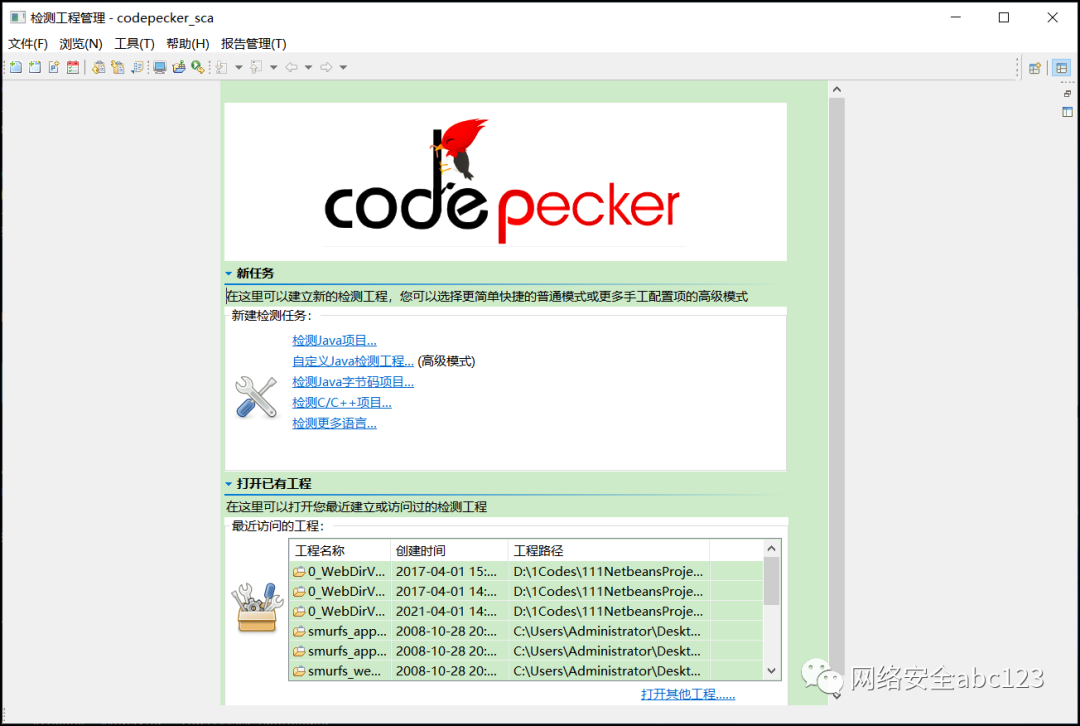Toggle the highlighted active perspective button top right
The height and width of the screenshot is (726, 1080).
(x=1061, y=67)
